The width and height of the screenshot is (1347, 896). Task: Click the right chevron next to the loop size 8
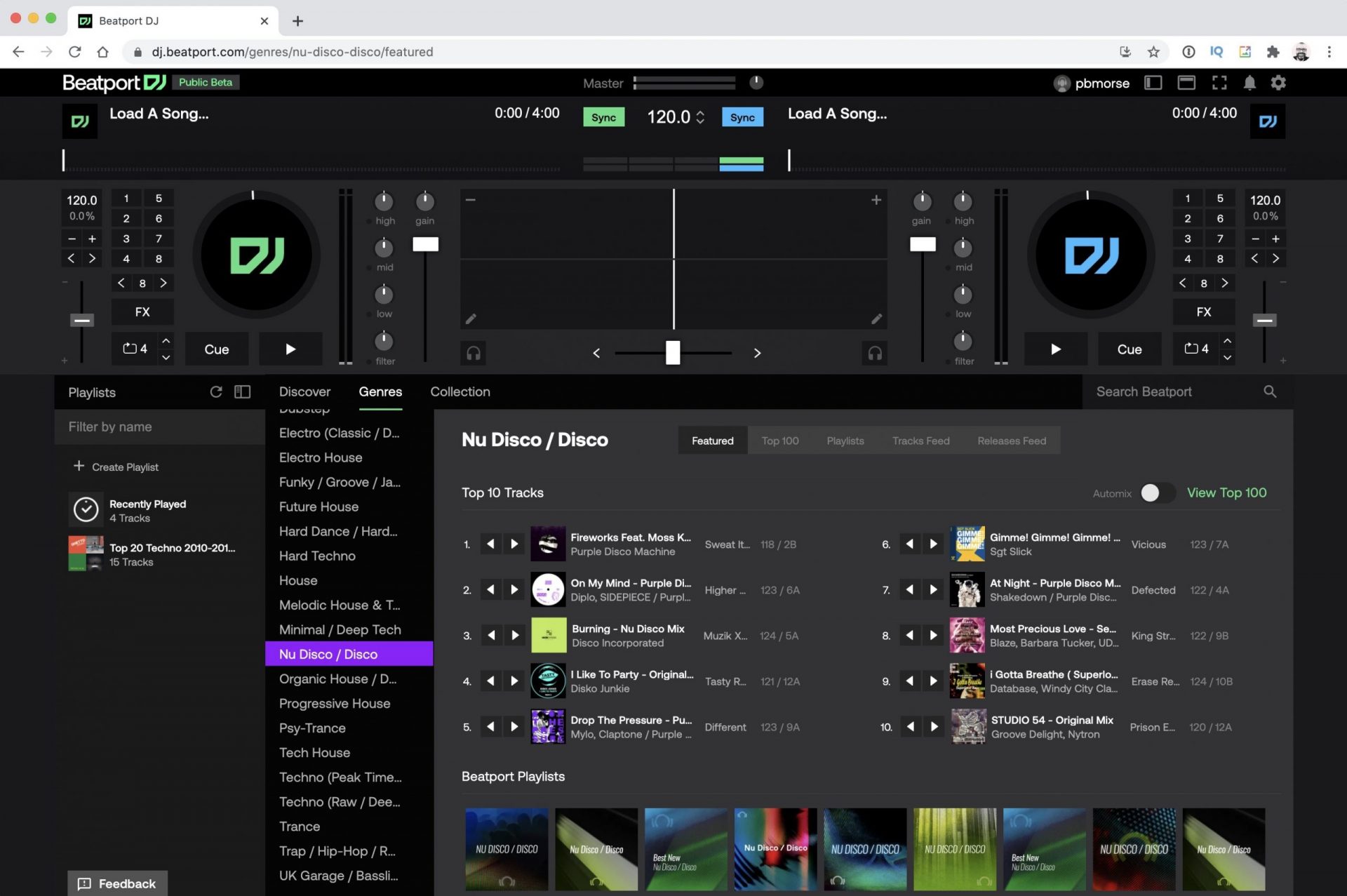[x=163, y=283]
